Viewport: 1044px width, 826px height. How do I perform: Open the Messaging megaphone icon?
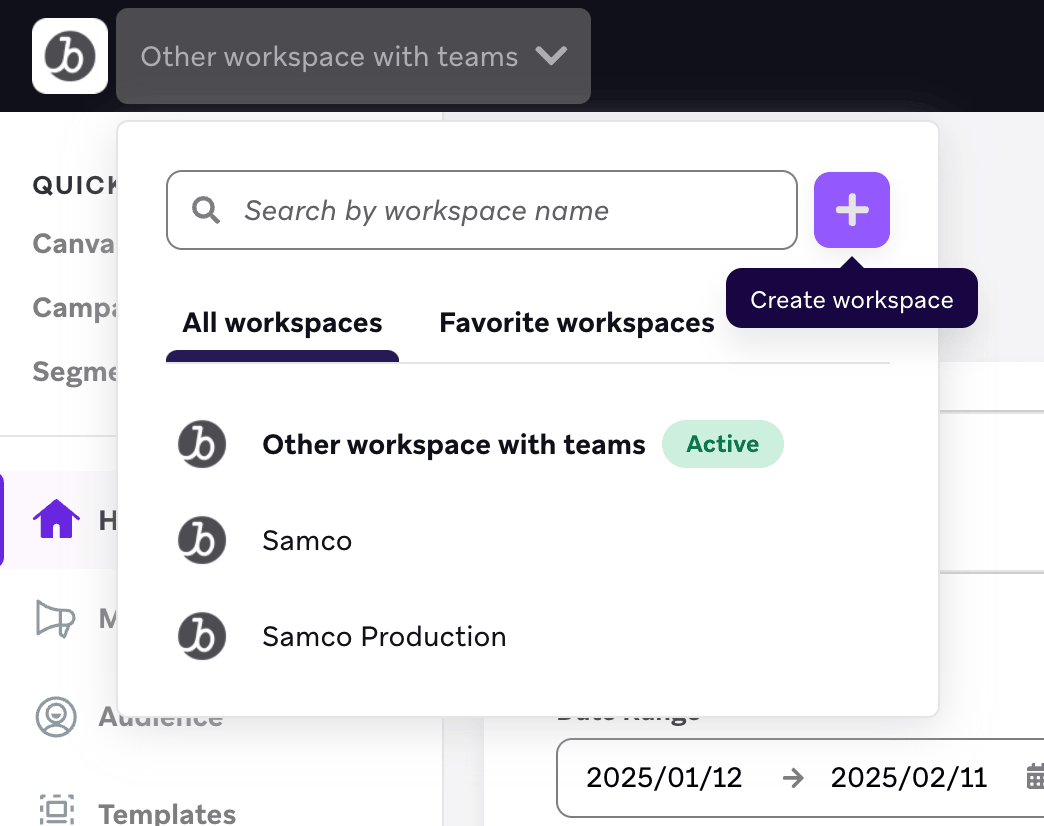pyautogui.click(x=55, y=619)
